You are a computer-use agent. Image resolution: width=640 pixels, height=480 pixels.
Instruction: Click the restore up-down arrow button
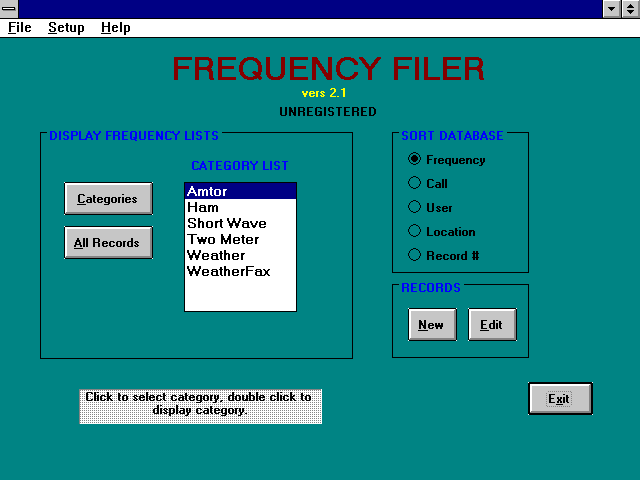pyautogui.click(x=630, y=9)
